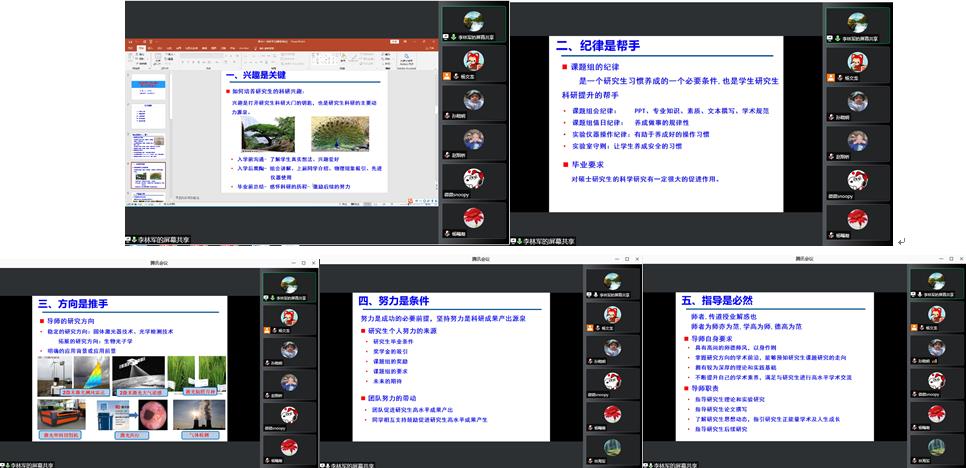Toggle third participant's muted mic beside 纪律是帮手 slide
The width and height of the screenshot is (966, 468).
coord(832,115)
